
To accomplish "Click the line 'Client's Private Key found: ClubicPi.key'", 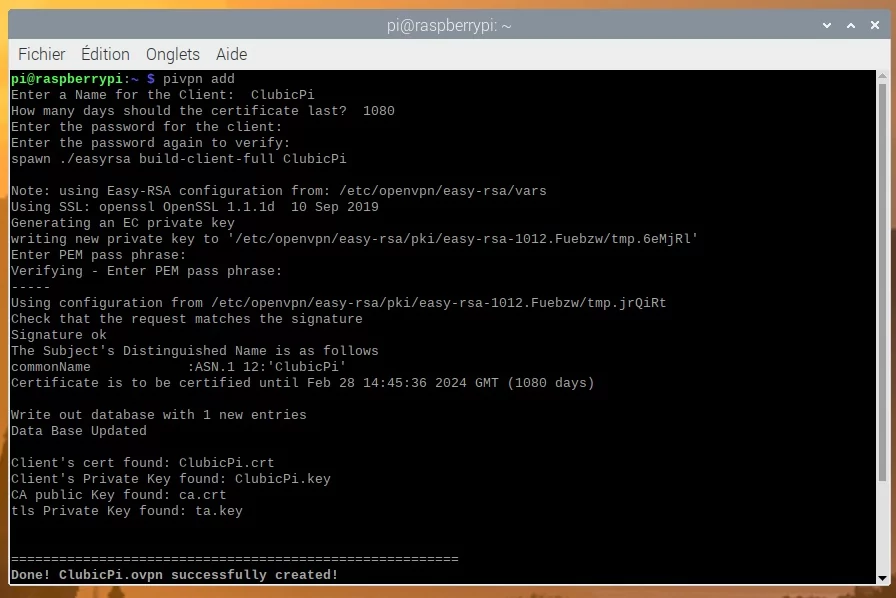I will click(x=171, y=479).
